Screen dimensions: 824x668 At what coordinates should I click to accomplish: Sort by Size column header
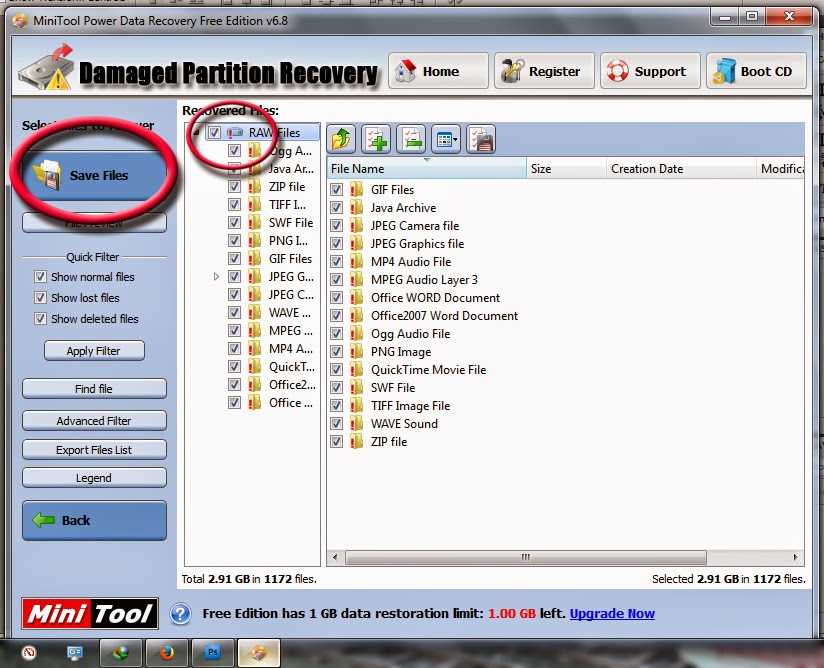tap(566, 169)
